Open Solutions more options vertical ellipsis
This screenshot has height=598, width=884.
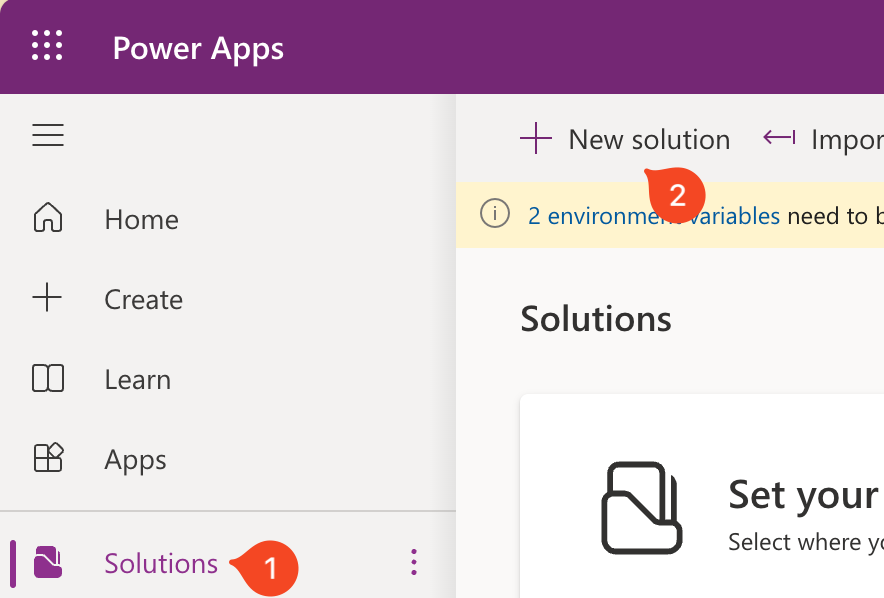pyautogui.click(x=414, y=563)
